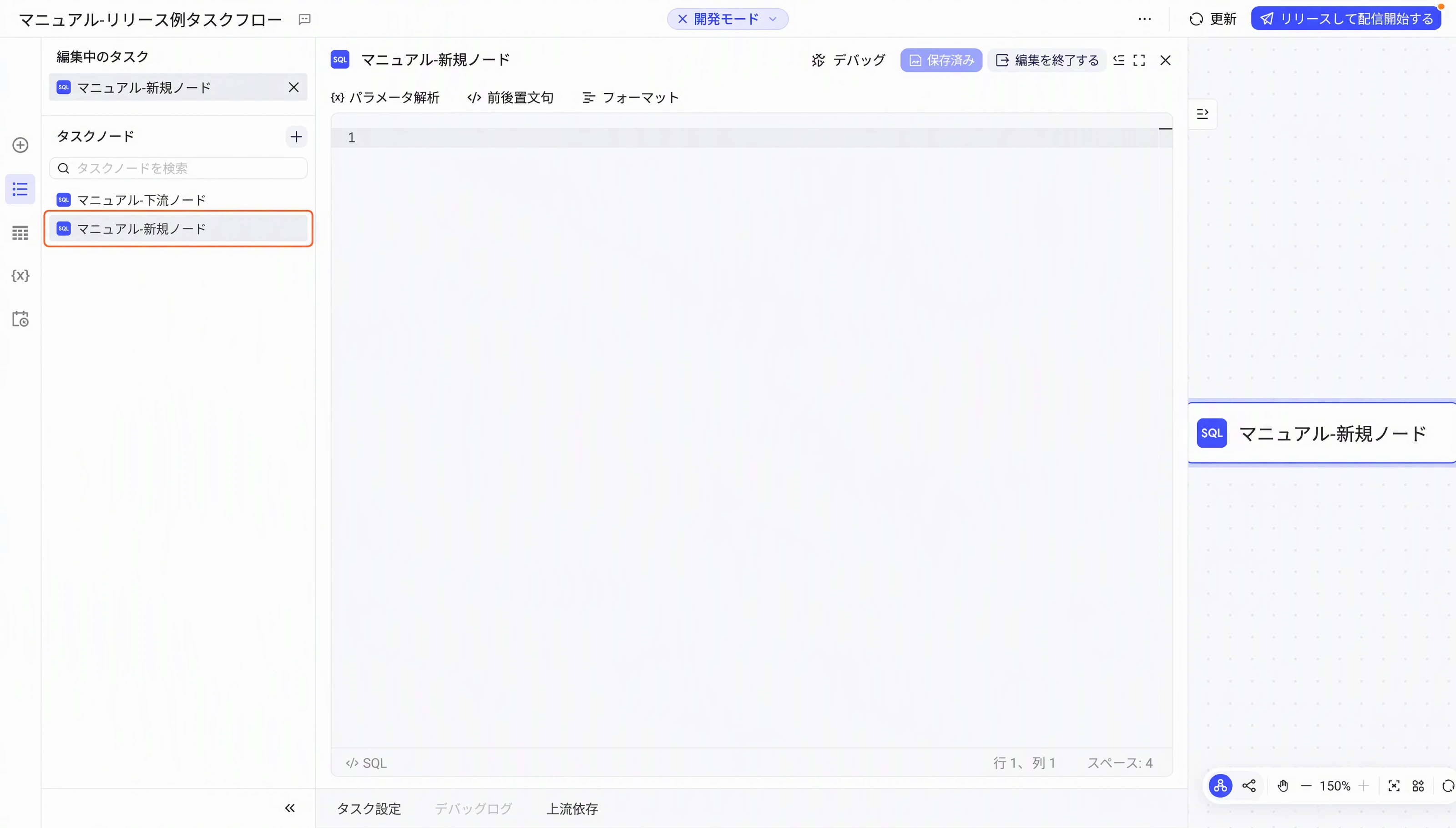Switch to タスク設定 tab
The width and height of the screenshot is (1456, 828).
point(369,809)
